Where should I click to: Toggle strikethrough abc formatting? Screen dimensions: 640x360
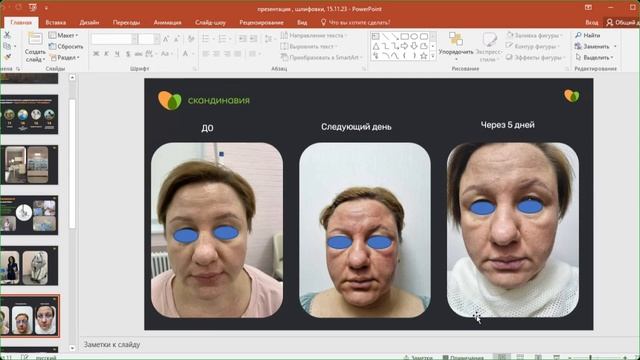138,53
